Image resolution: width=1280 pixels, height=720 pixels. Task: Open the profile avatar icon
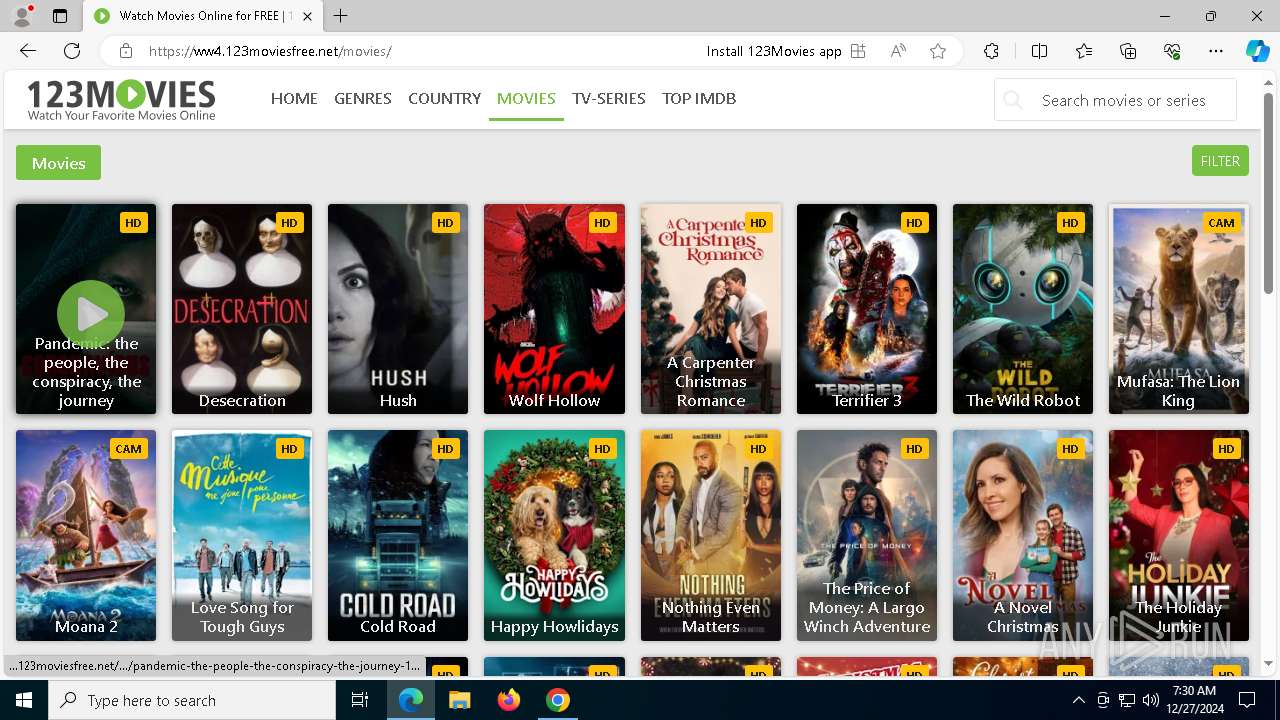point(22,16)
